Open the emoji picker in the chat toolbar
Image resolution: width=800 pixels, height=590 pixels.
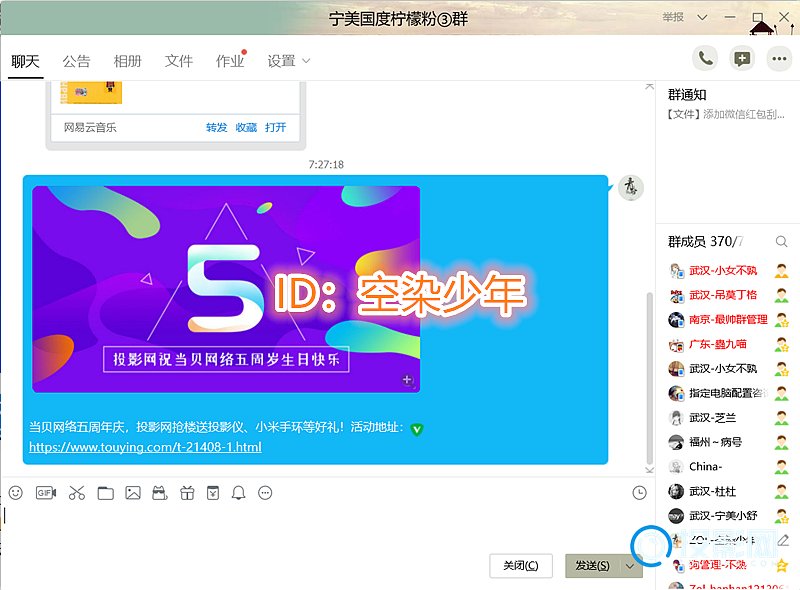coord(16,493)
